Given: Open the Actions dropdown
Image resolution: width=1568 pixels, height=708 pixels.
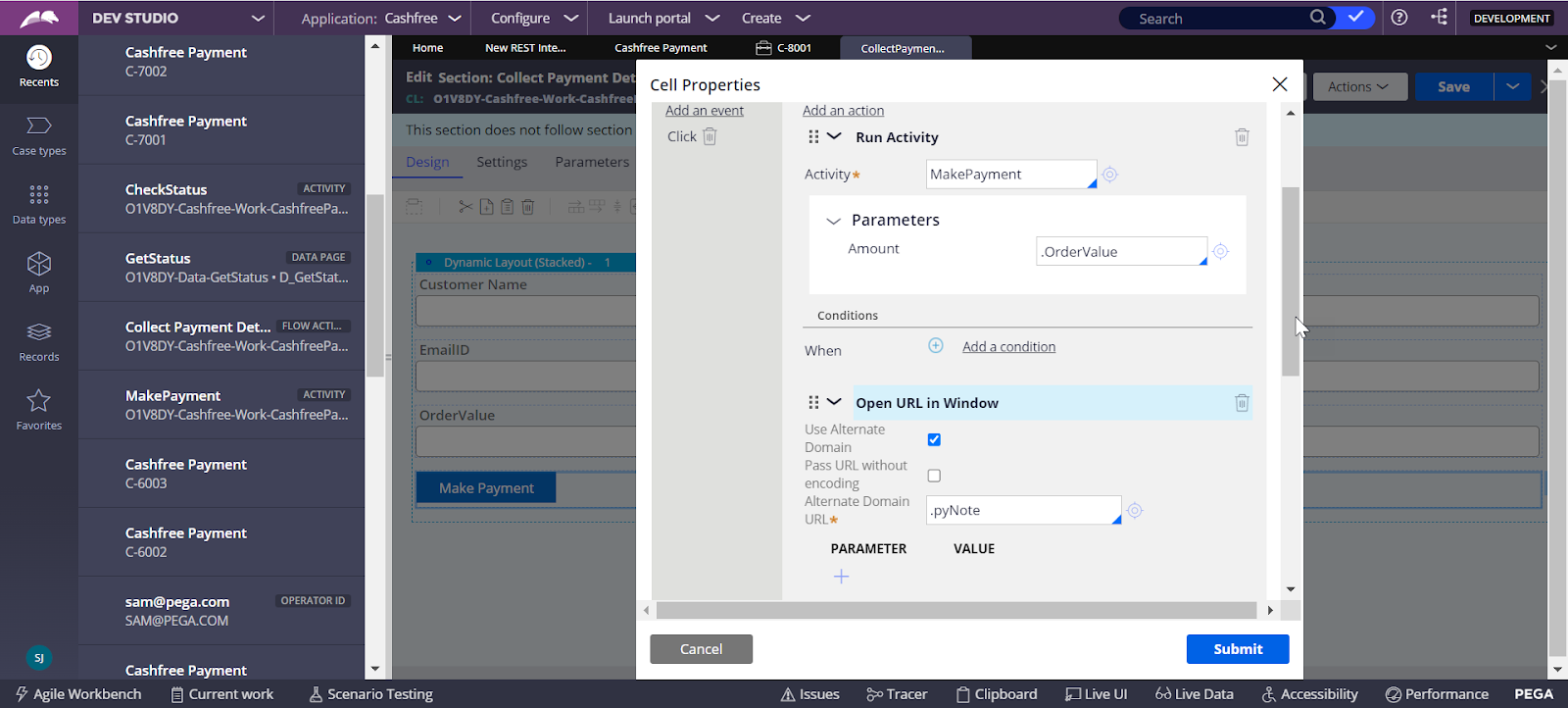Looking at the screenshot, I should coord(1360,86).
